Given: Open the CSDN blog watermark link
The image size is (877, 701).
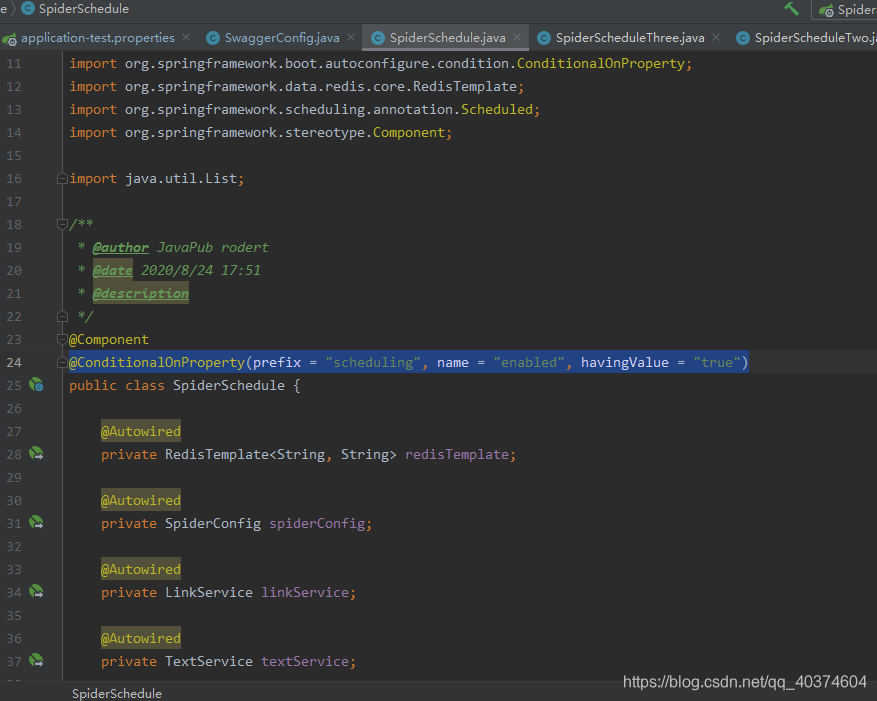Looking at the screenshot, I should coord(743,681).
